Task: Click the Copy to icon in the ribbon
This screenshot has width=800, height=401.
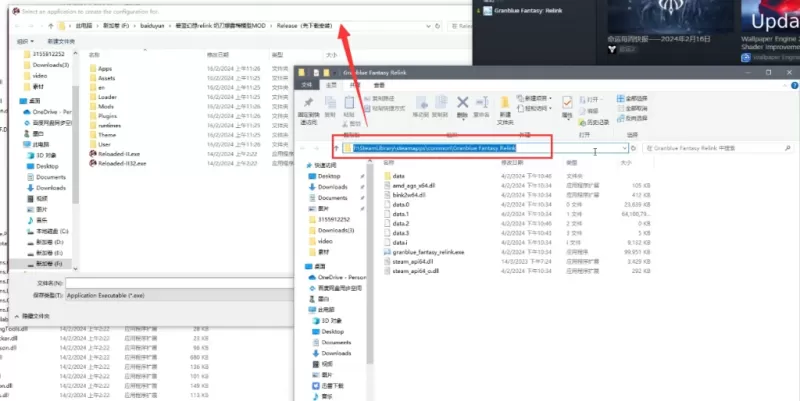Action: [440, 103]
